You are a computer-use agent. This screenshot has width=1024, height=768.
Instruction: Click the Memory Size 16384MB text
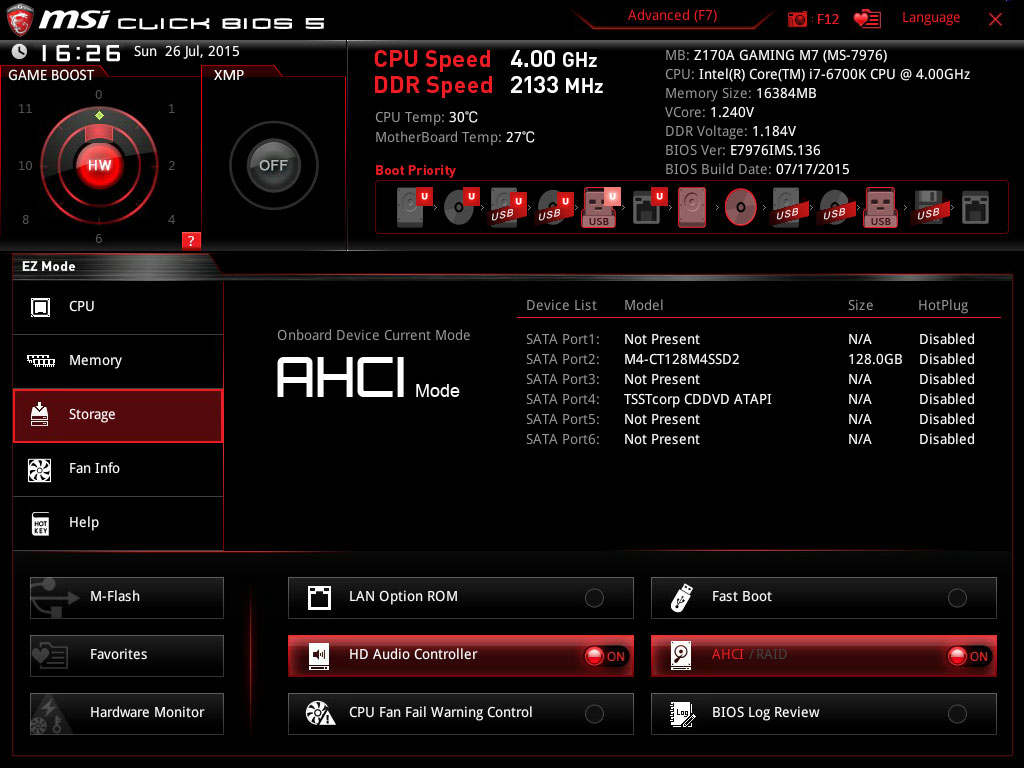(x=741, y=93)
